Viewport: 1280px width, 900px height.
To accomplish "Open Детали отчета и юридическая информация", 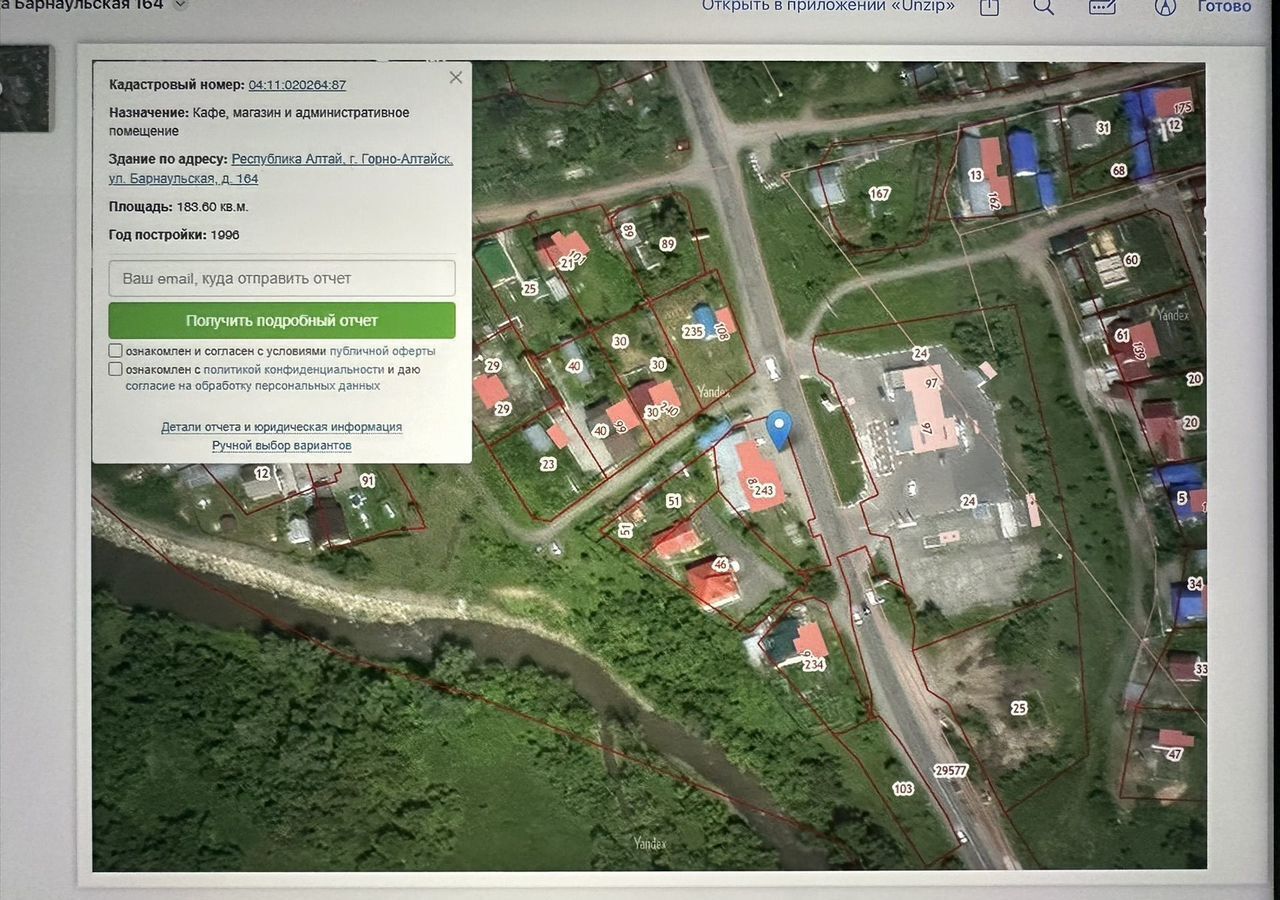I will click(x=282, y=427).
